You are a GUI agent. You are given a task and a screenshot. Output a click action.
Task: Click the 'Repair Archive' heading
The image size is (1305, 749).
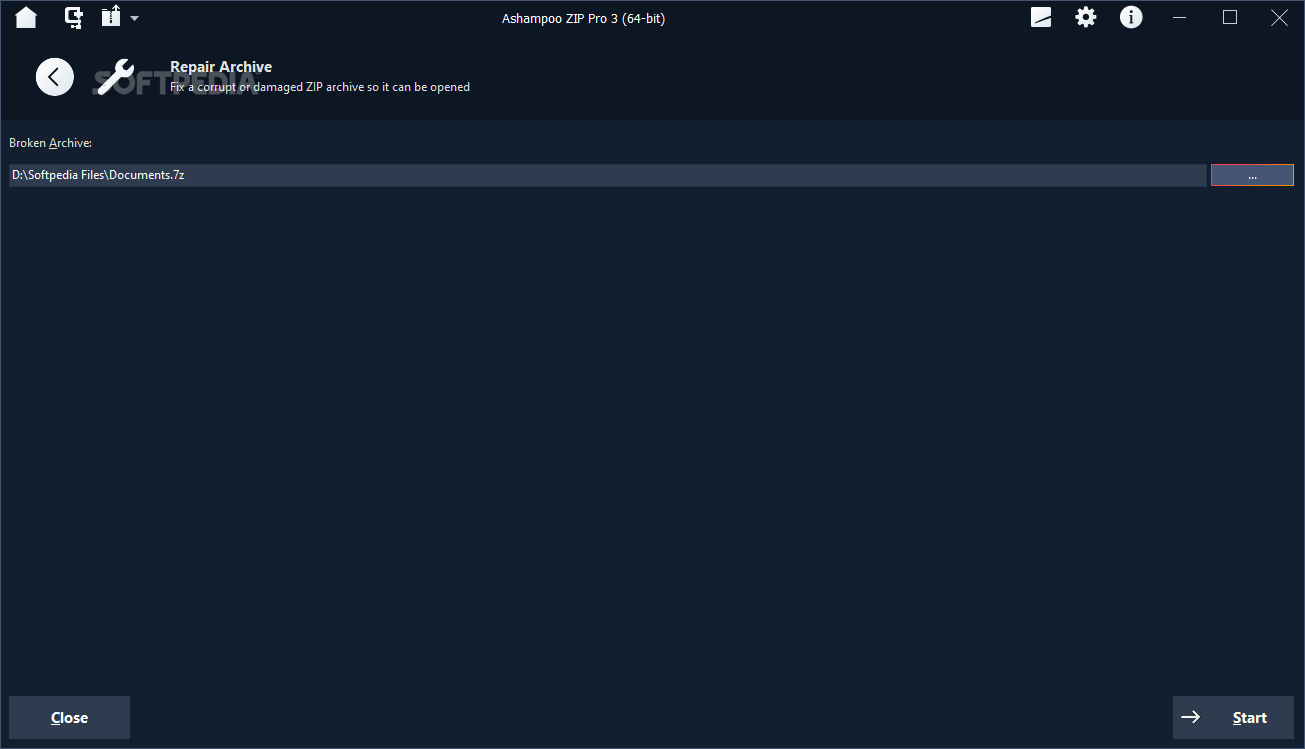221,67
